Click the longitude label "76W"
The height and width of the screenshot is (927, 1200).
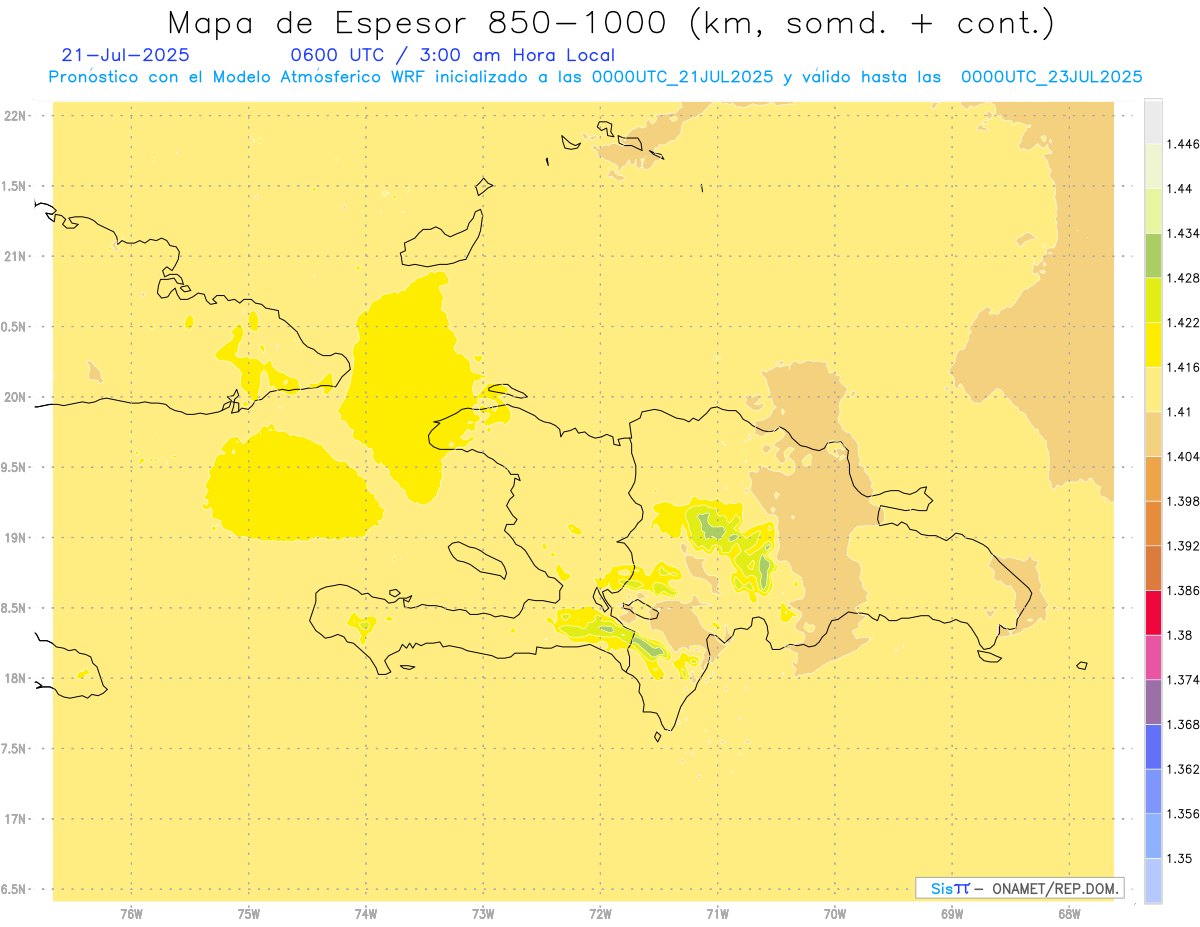click(131, 912)
